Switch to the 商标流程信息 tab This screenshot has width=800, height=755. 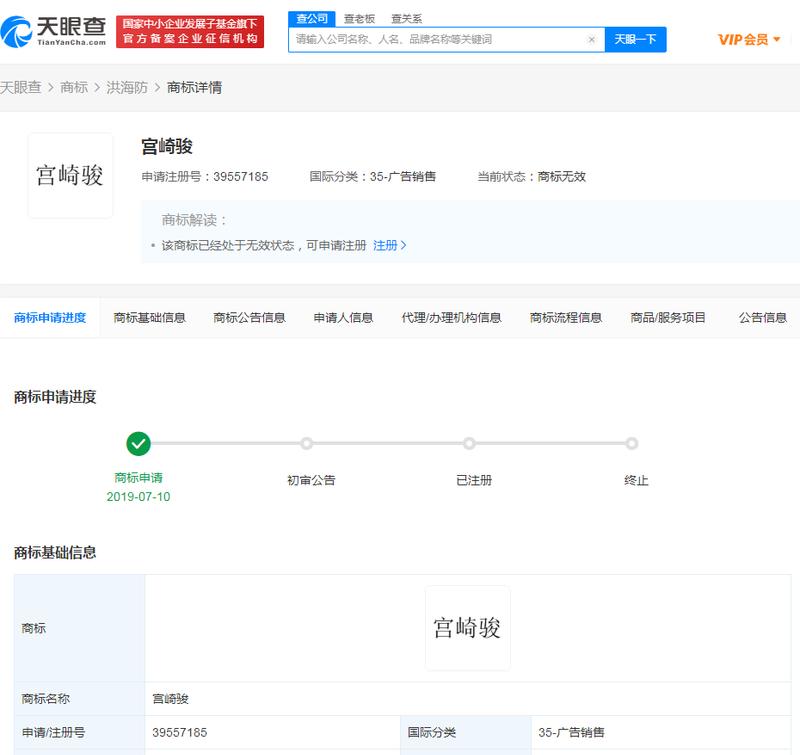tap(566, 318)
